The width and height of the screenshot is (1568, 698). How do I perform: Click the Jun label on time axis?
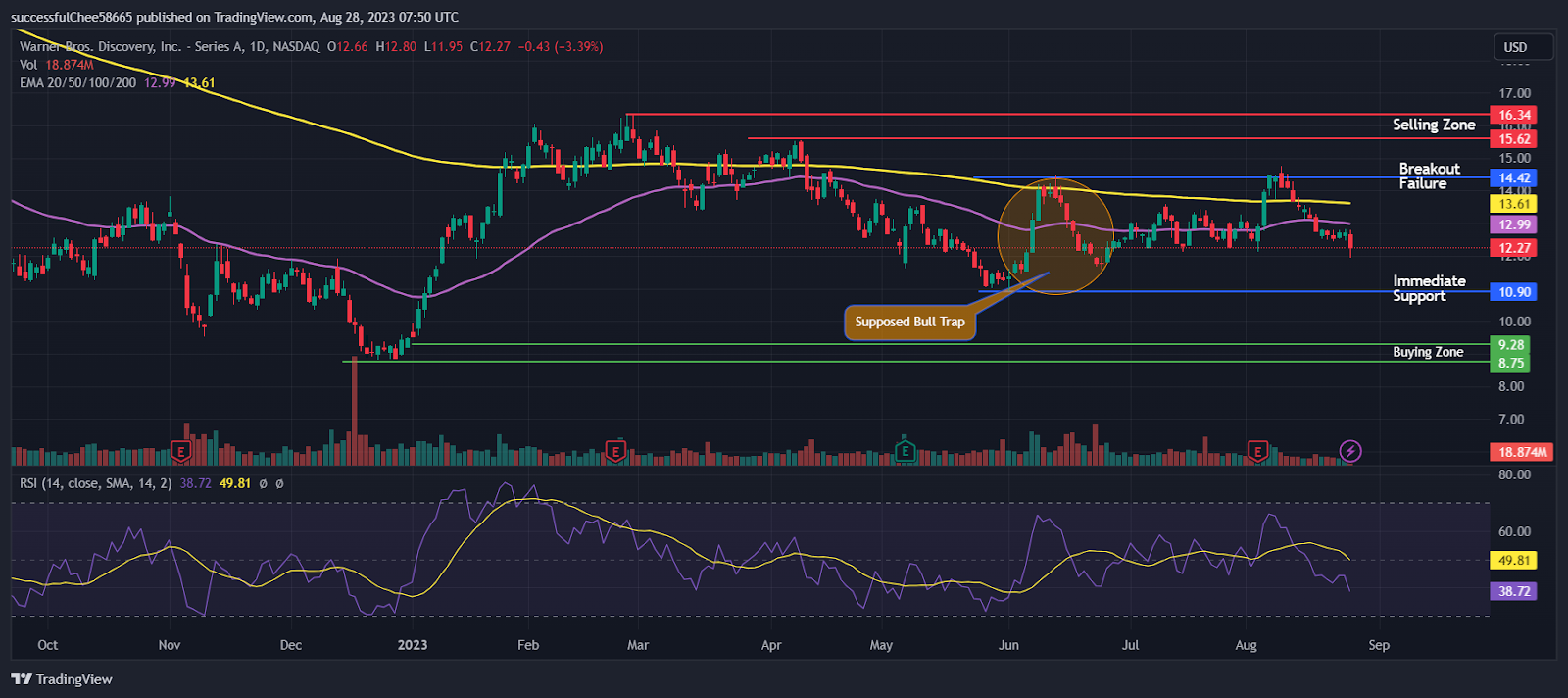pos(1008,645)
